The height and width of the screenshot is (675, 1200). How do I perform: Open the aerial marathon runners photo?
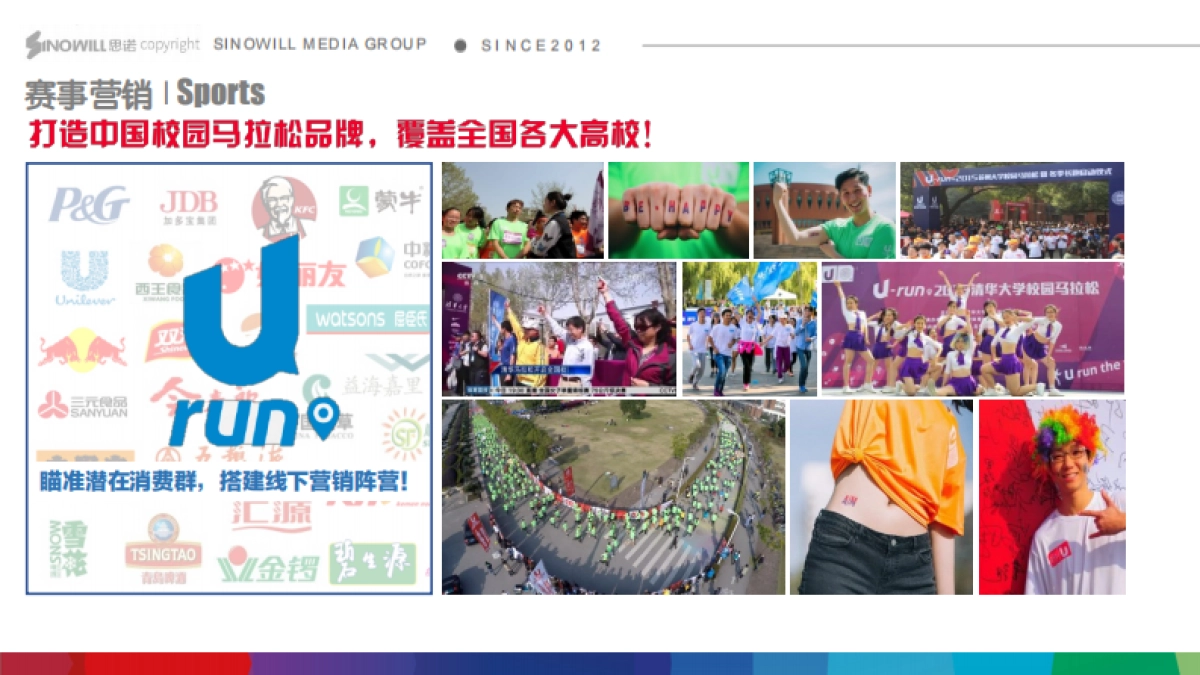pos(612,497)
